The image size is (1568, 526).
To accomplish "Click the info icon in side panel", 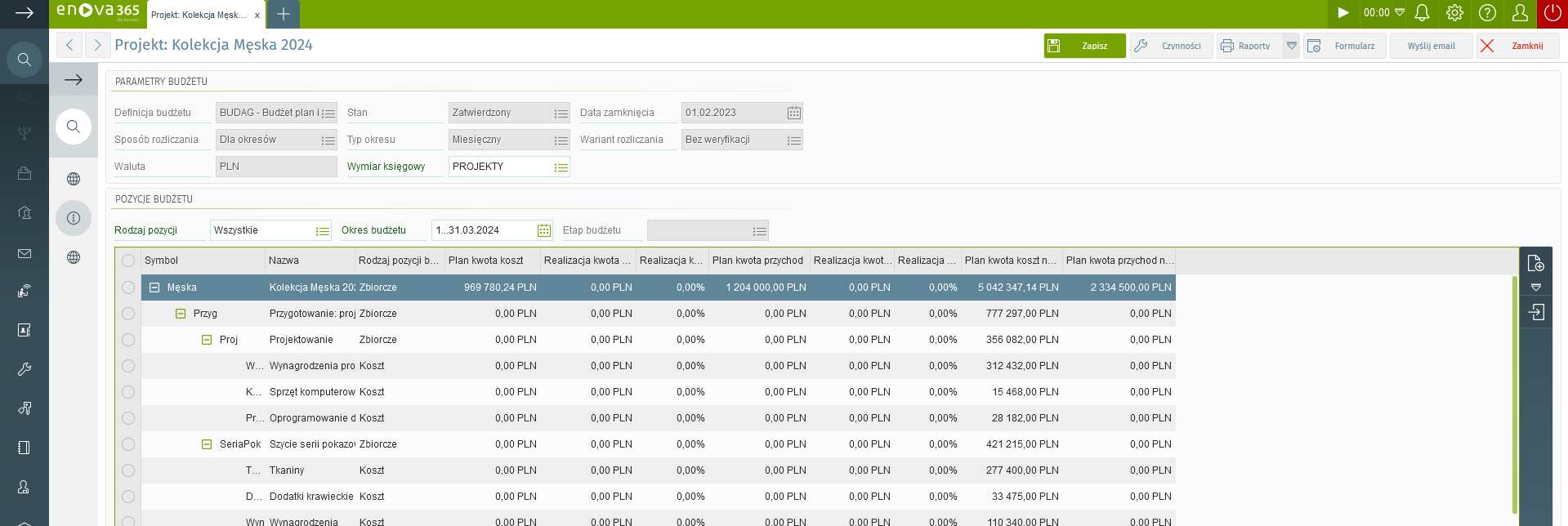I will coord(74,218).
